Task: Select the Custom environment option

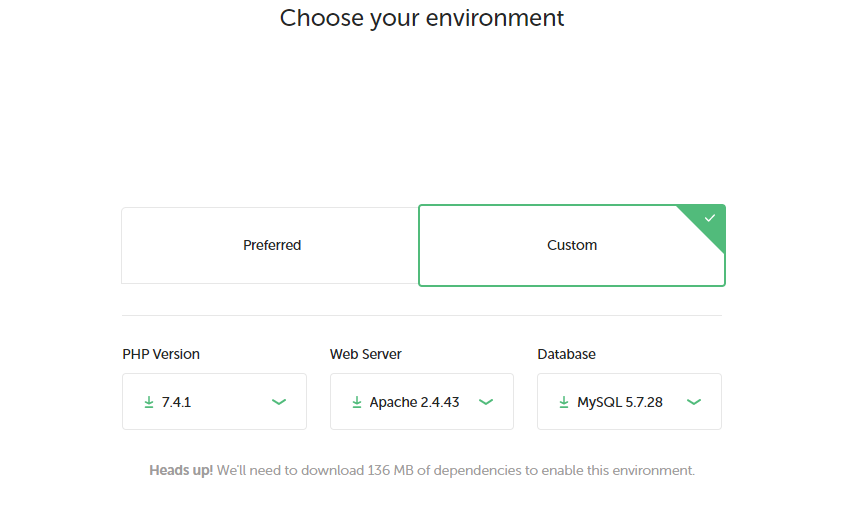Action: pyautogui.click(x=572, y=245)
